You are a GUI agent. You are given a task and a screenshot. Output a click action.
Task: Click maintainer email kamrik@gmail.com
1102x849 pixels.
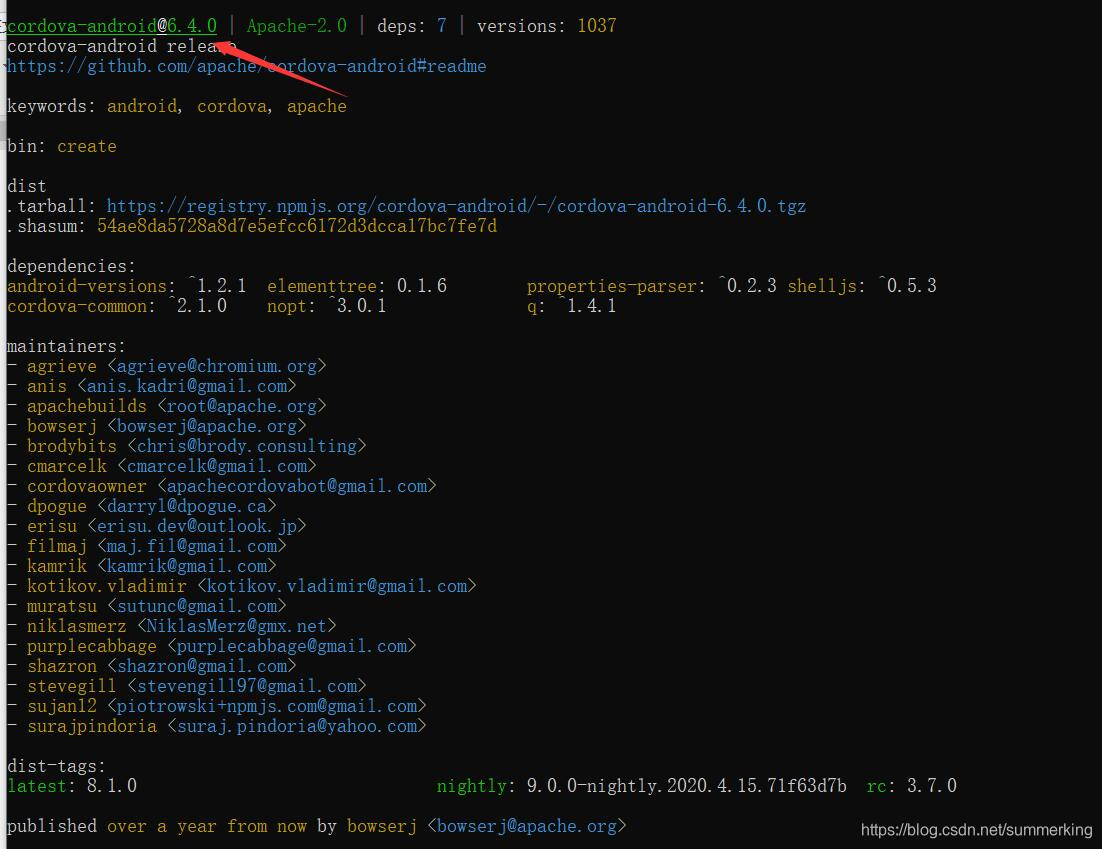(x=187, y=566)
